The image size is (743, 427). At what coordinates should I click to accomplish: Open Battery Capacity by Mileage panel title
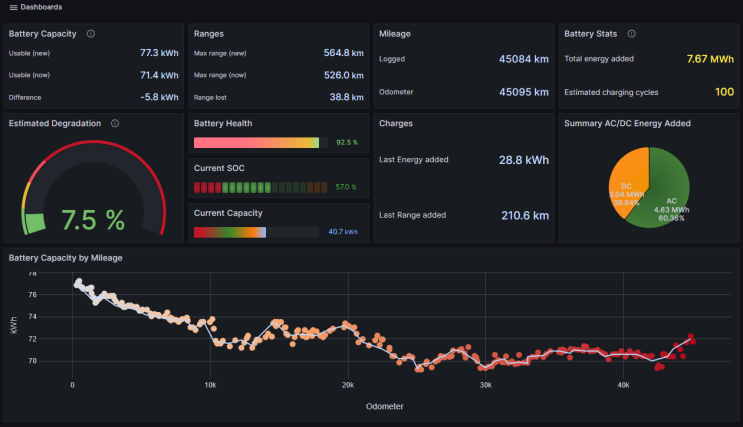click(x=65, y=258)
